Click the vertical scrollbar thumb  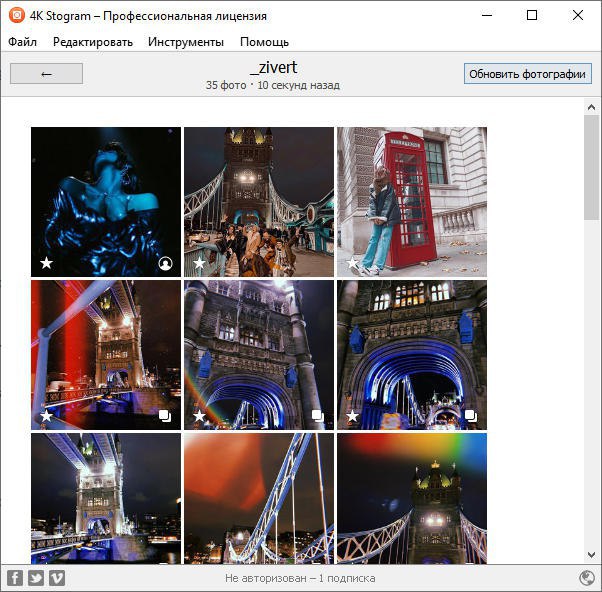click(x=591, y=167)
